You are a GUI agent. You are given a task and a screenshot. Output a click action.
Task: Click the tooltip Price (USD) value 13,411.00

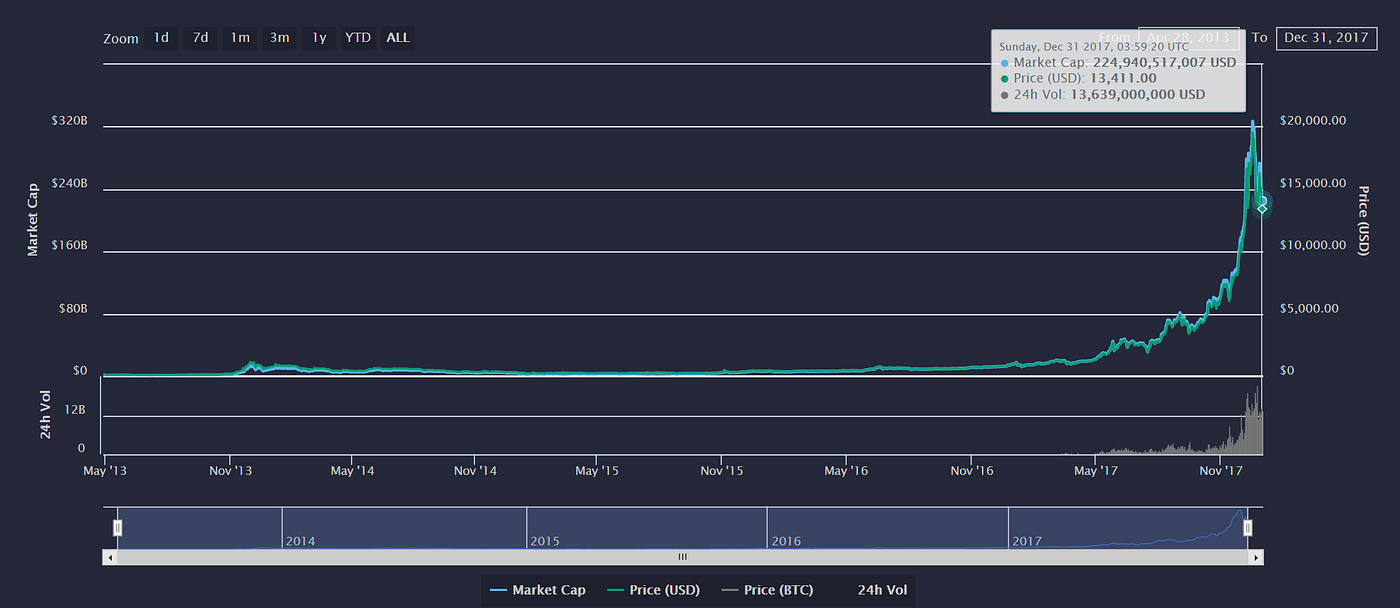click(1122, 78)
